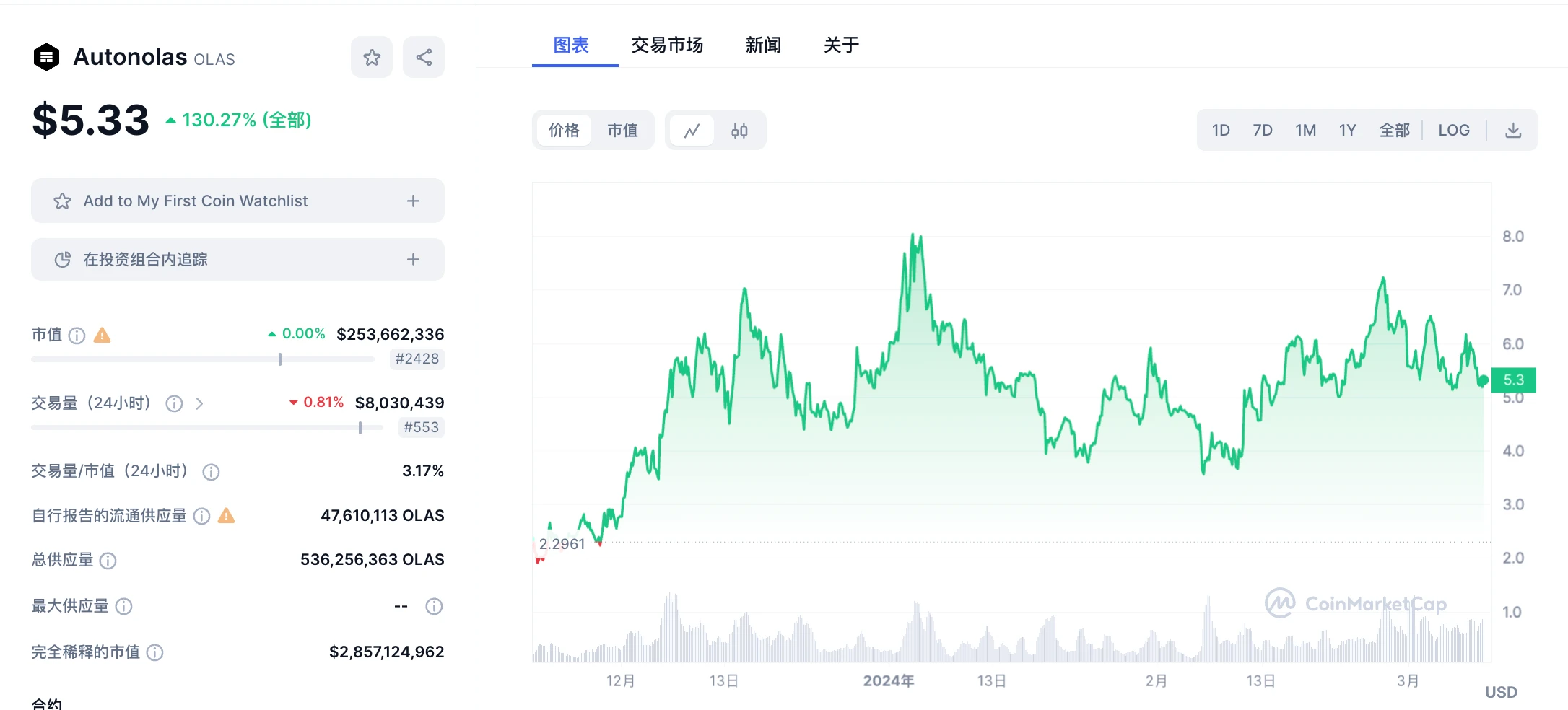The height and width of the screenshot is (710, 1568).
Task: Select the 7D time range
Action: [x=1262, y=131]
